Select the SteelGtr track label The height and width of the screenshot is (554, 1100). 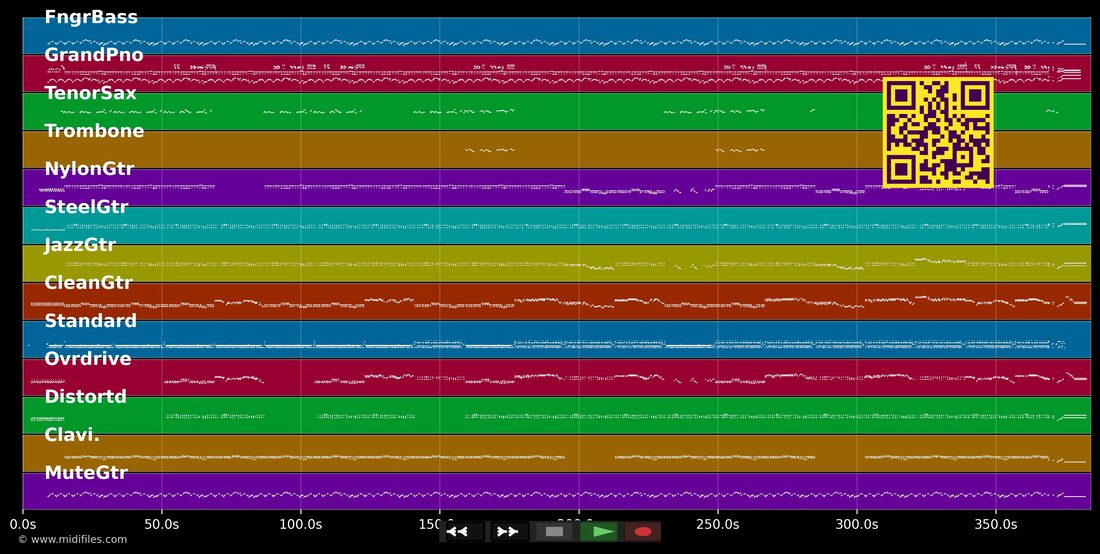[x=86, y=207]
